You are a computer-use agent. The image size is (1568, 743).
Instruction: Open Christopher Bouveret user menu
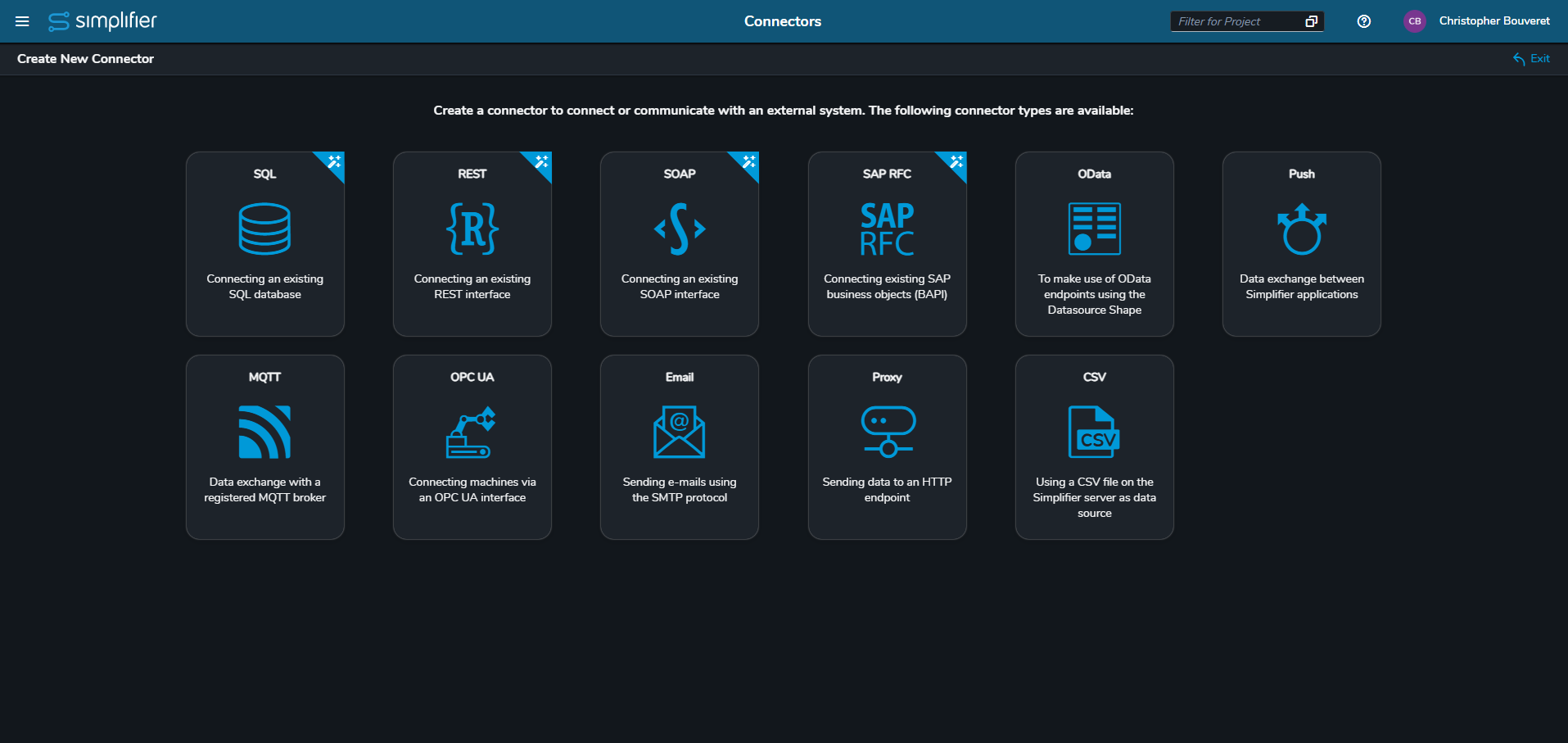[x=1494, y=21]
